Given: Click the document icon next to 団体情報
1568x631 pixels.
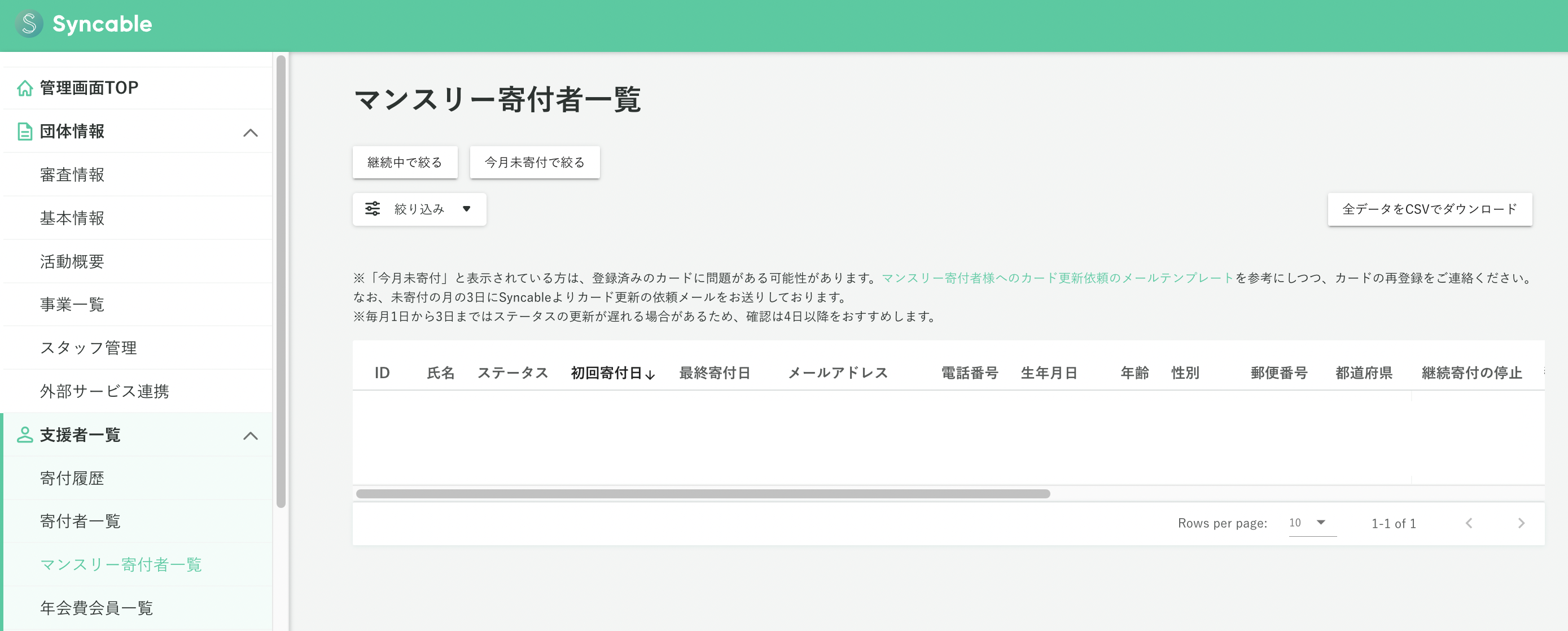Looking at the screenshot, I should 24,132.
